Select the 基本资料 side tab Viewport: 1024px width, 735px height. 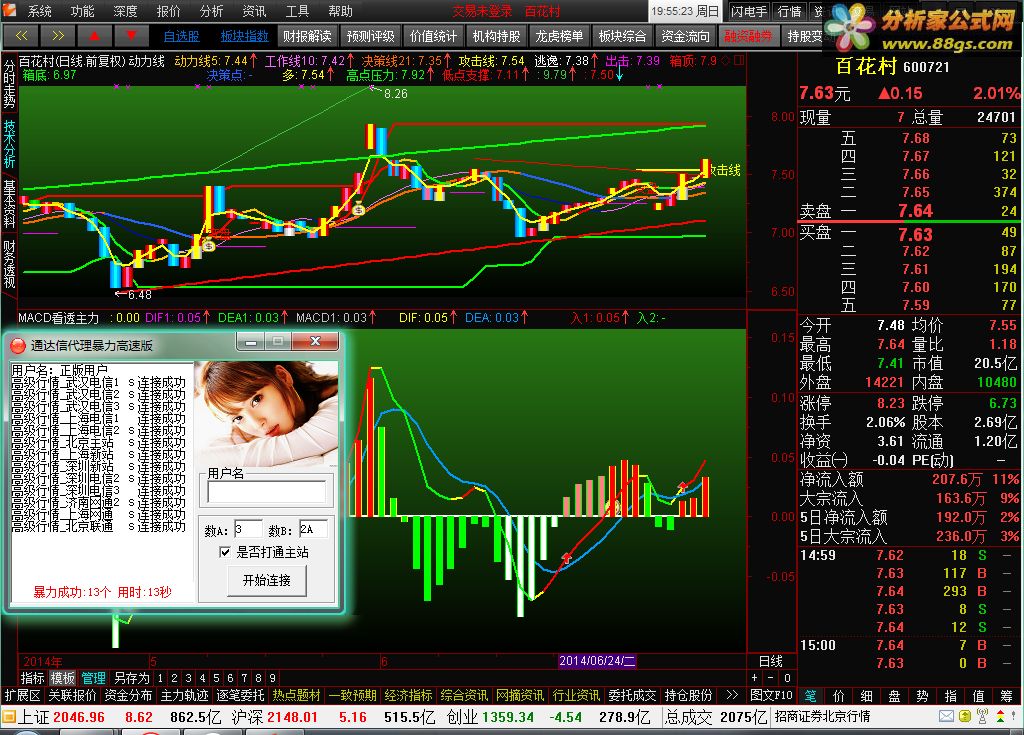9,204
